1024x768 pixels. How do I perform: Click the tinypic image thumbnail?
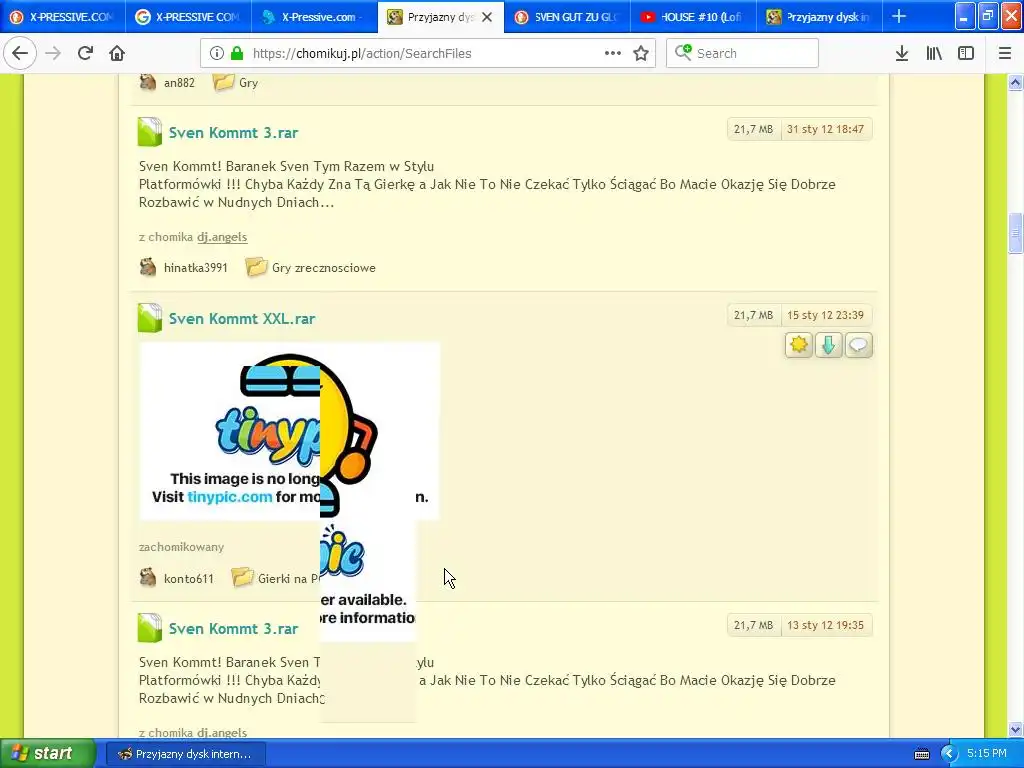(289, 431)
